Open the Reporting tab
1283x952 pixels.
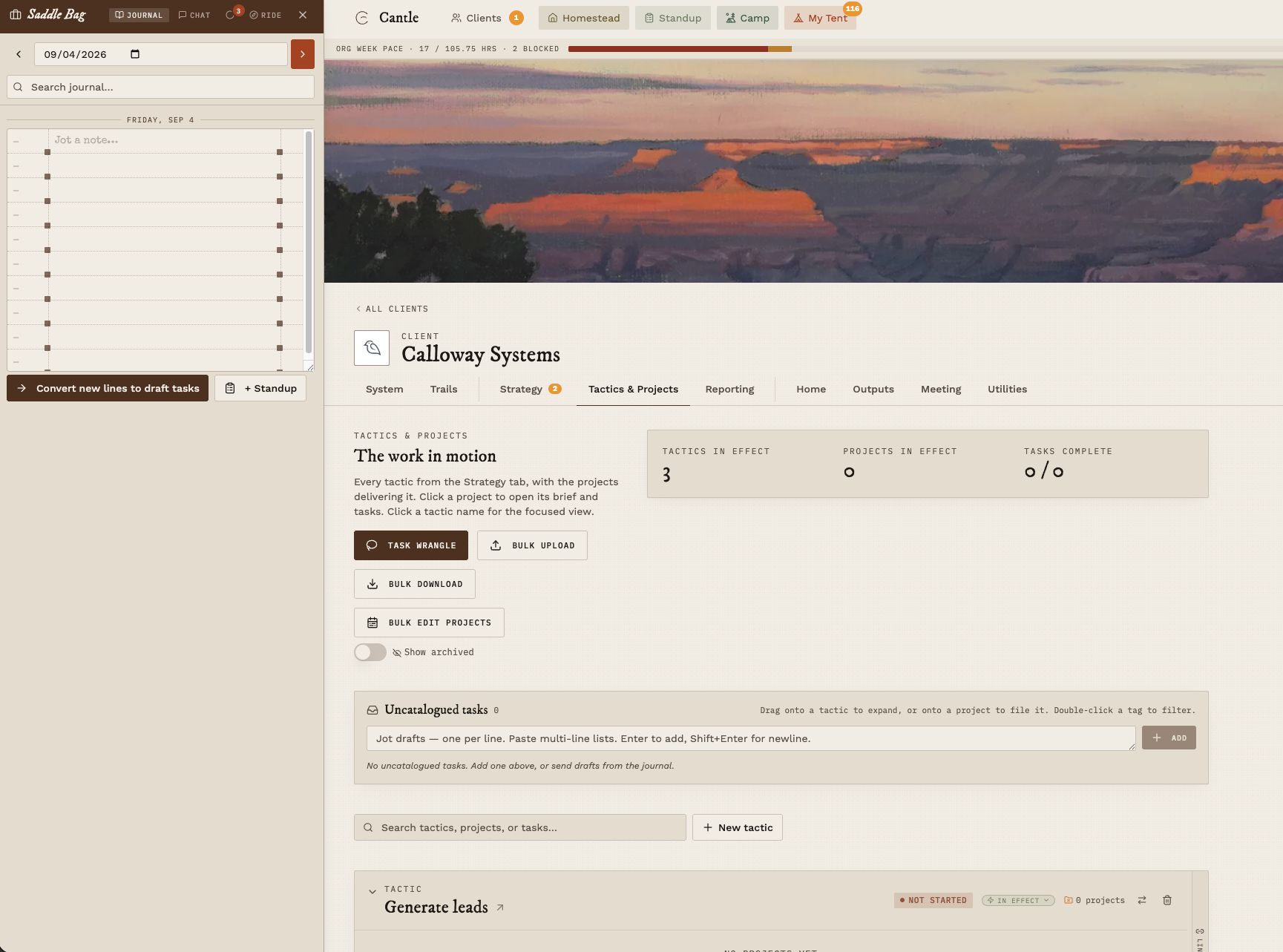729,389
